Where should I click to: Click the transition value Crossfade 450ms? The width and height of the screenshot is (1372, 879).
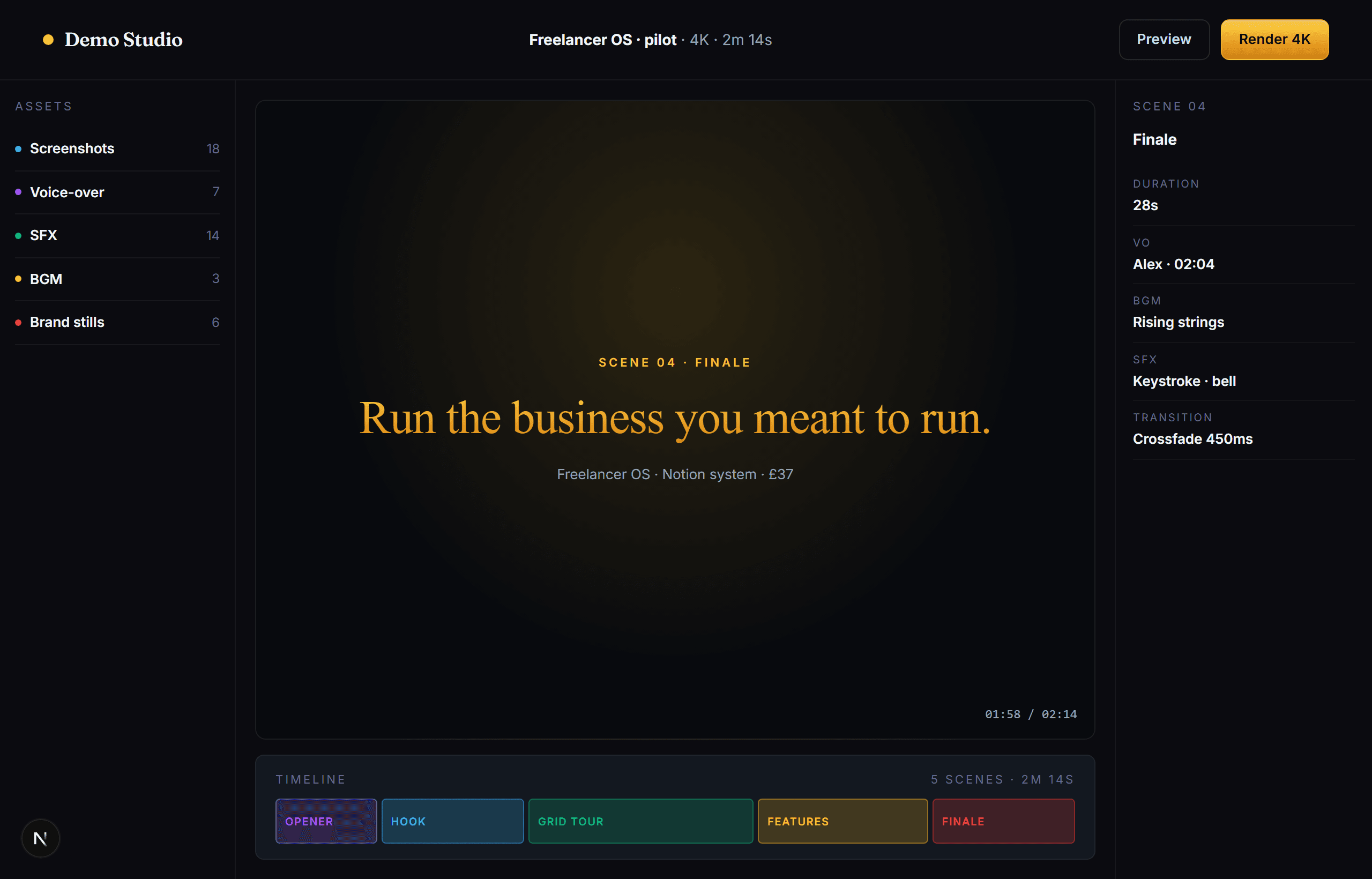(x=1193, y=439)
